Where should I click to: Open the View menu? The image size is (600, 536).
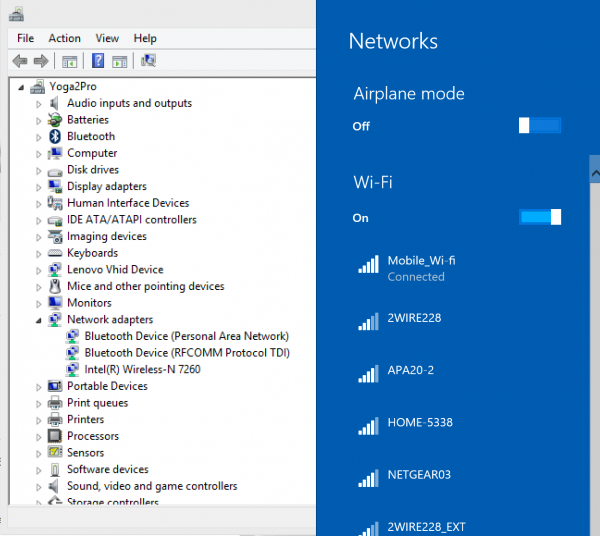(107, 38)
